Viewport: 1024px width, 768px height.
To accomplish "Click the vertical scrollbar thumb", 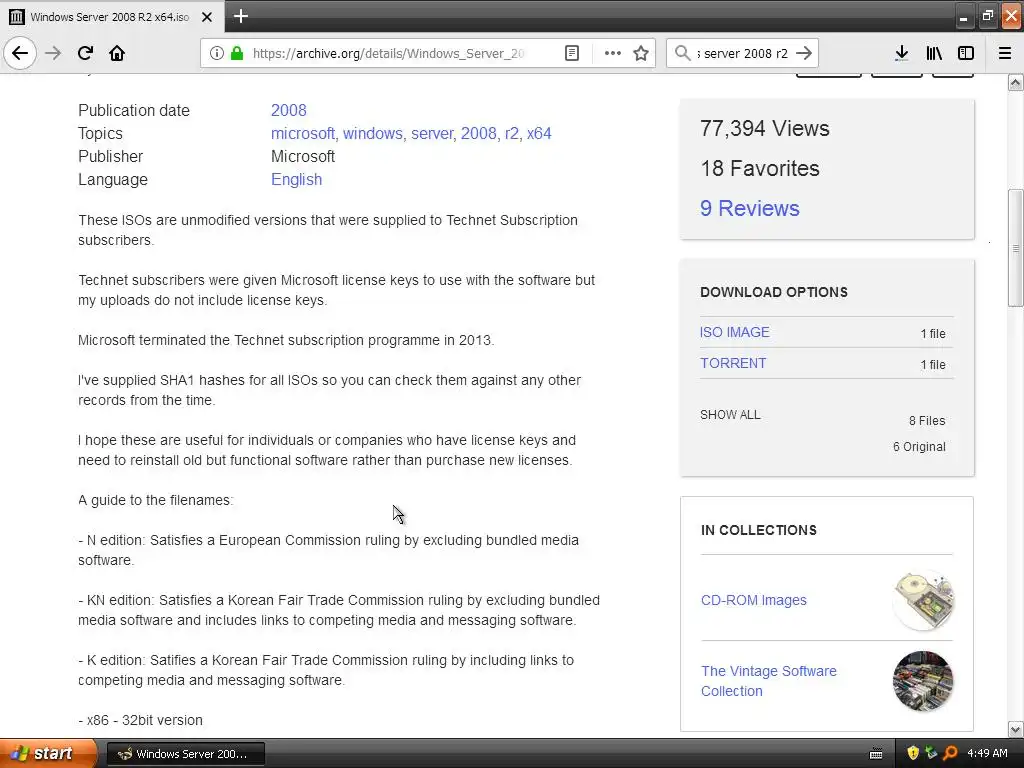I will pyautogui.click(x=1015, y=248).
